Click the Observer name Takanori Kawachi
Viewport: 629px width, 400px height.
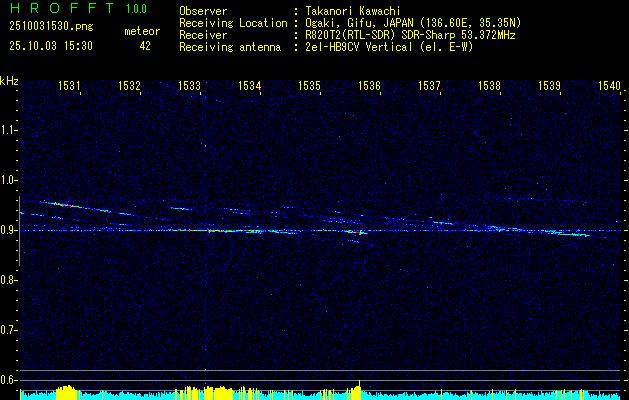pos(353,11)
